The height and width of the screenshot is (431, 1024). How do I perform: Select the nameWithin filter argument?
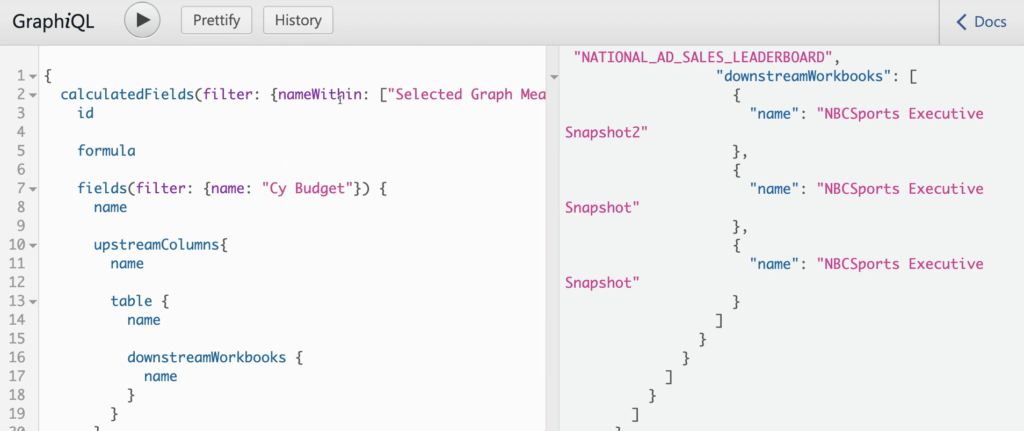tap(320, 95)
